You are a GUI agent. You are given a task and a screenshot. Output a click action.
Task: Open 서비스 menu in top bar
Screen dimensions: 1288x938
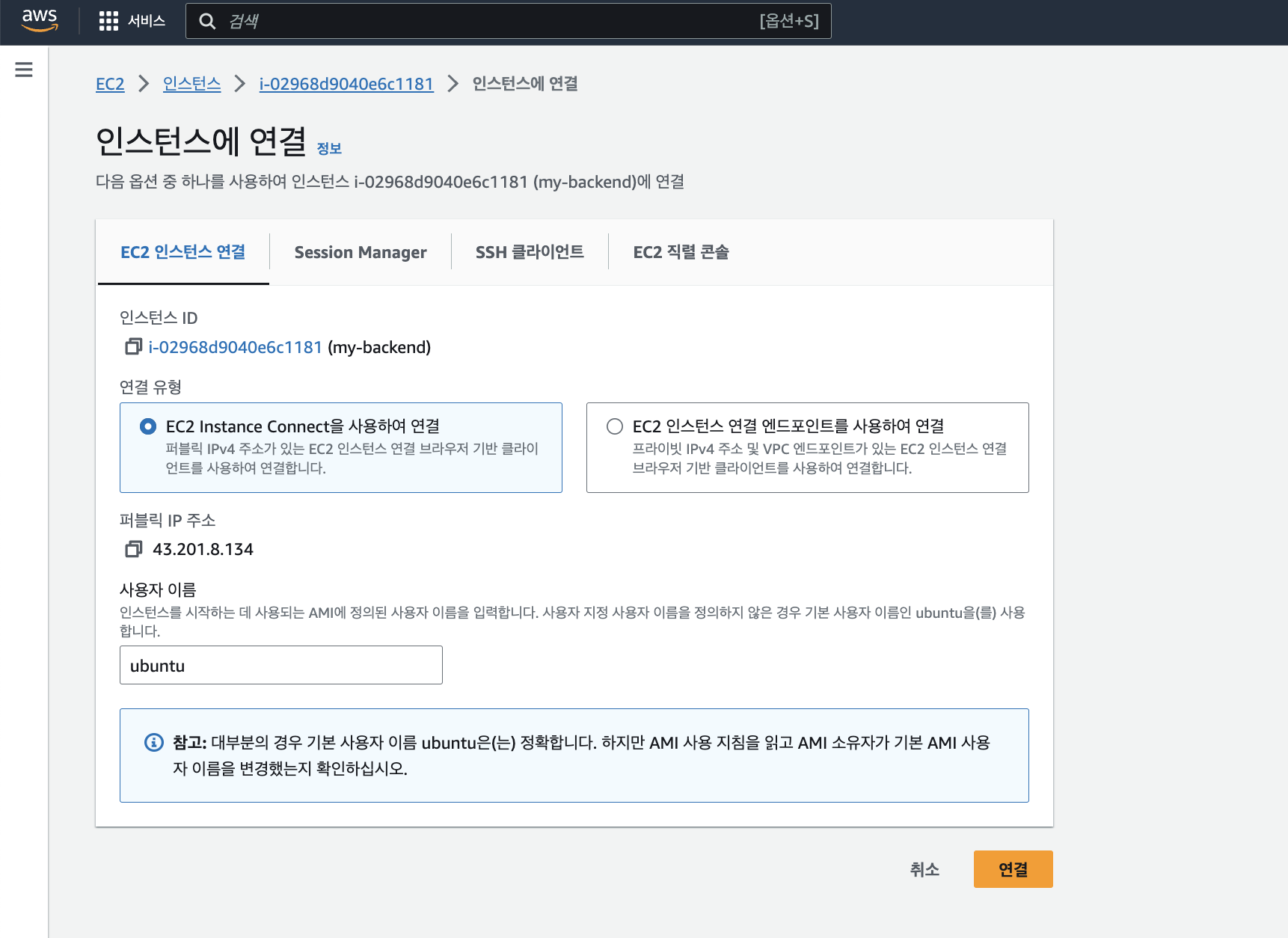click(x=147, y=21)
